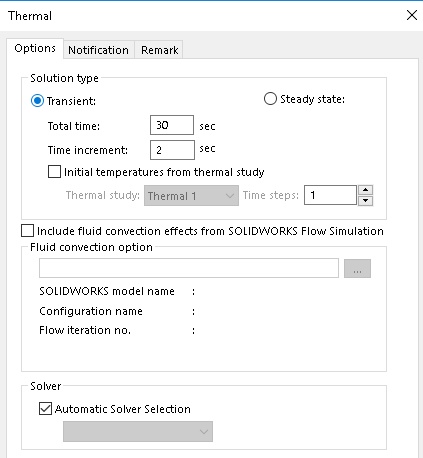Open the Thermal study dropdown
The image size is (423, 458).
click(191, 196)
